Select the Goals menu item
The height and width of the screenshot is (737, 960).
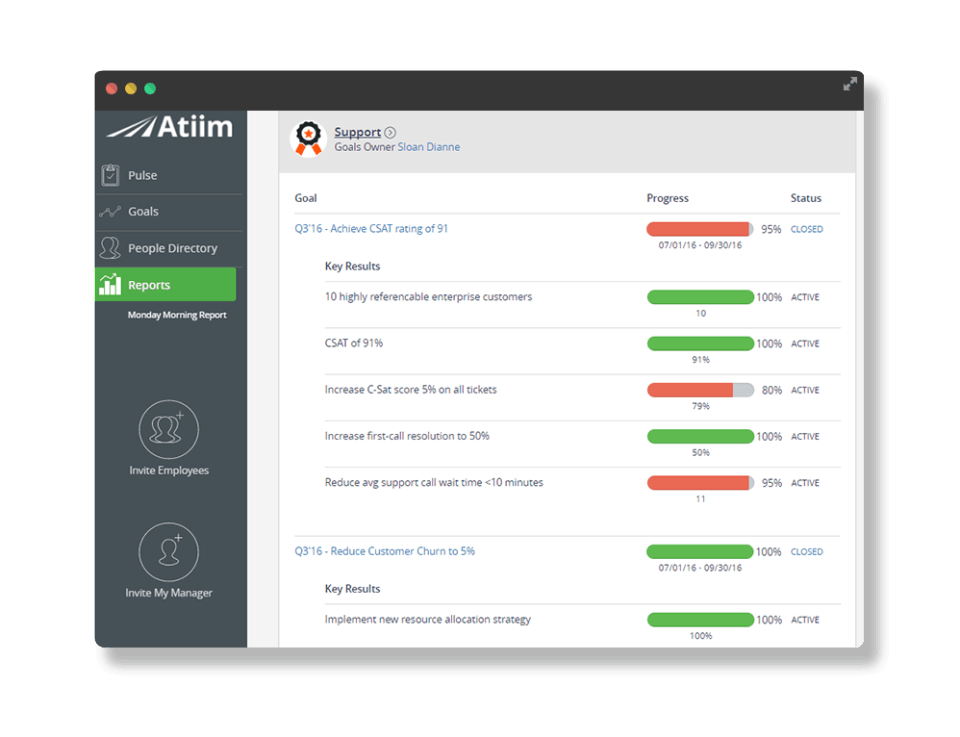(x=143, y=212)
